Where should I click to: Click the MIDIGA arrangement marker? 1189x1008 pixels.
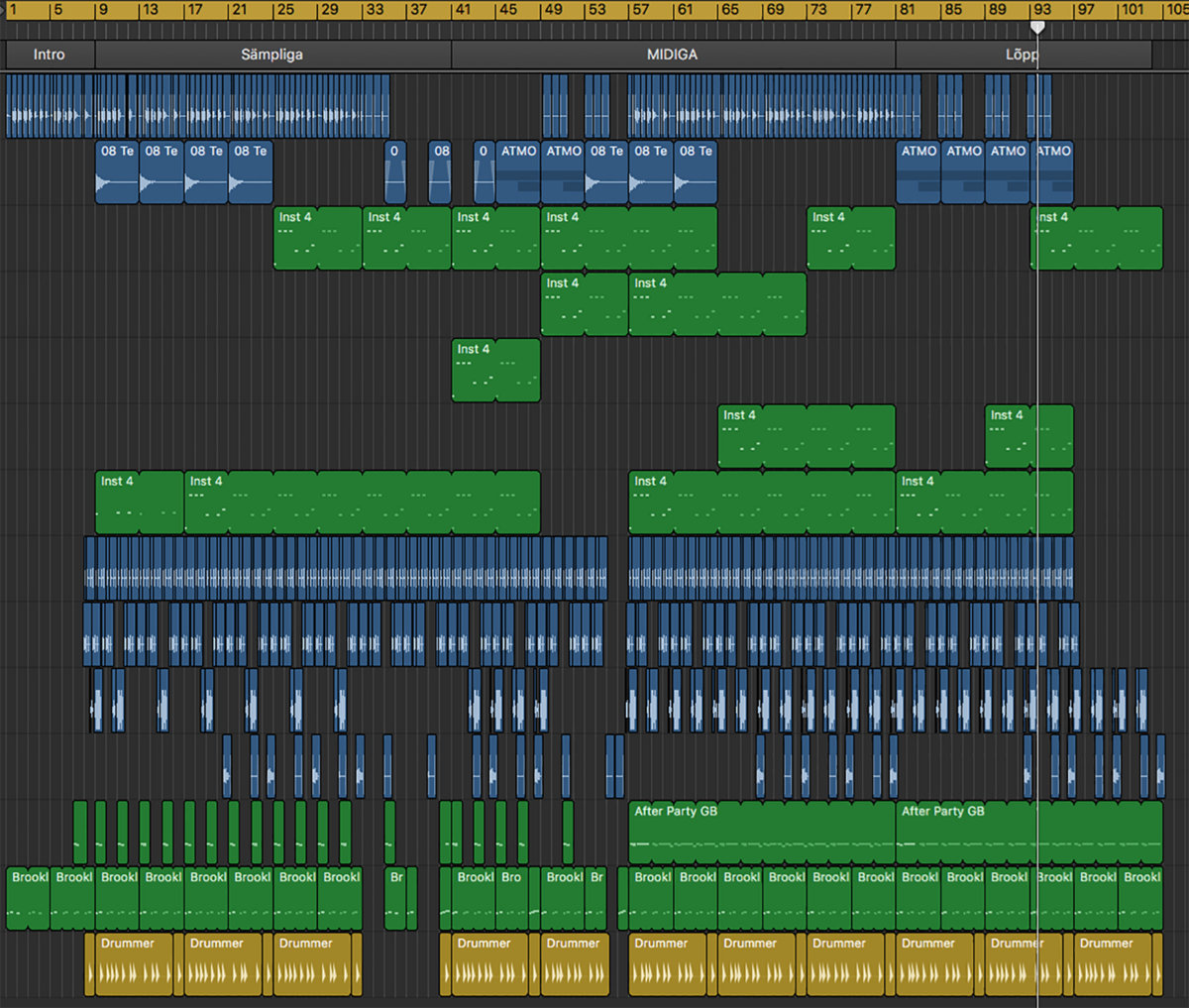(672, 55)
